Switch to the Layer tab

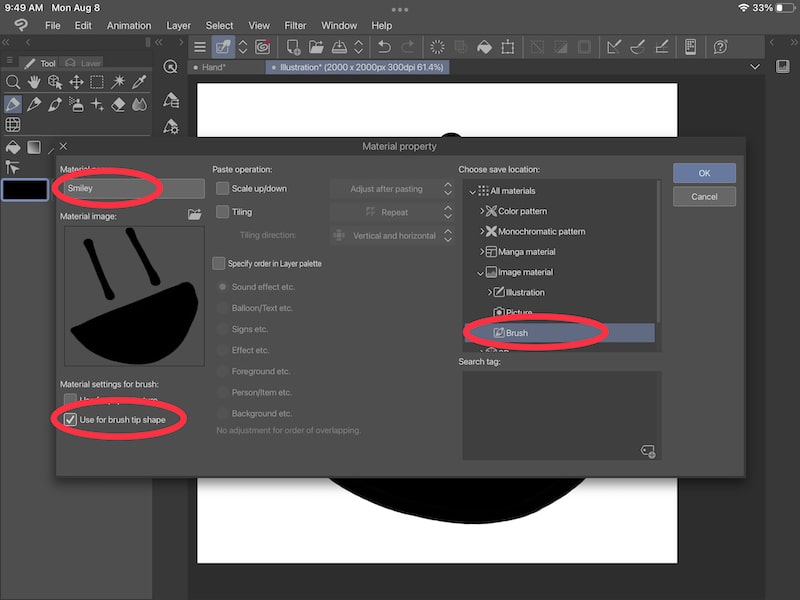tap(85, 62)
